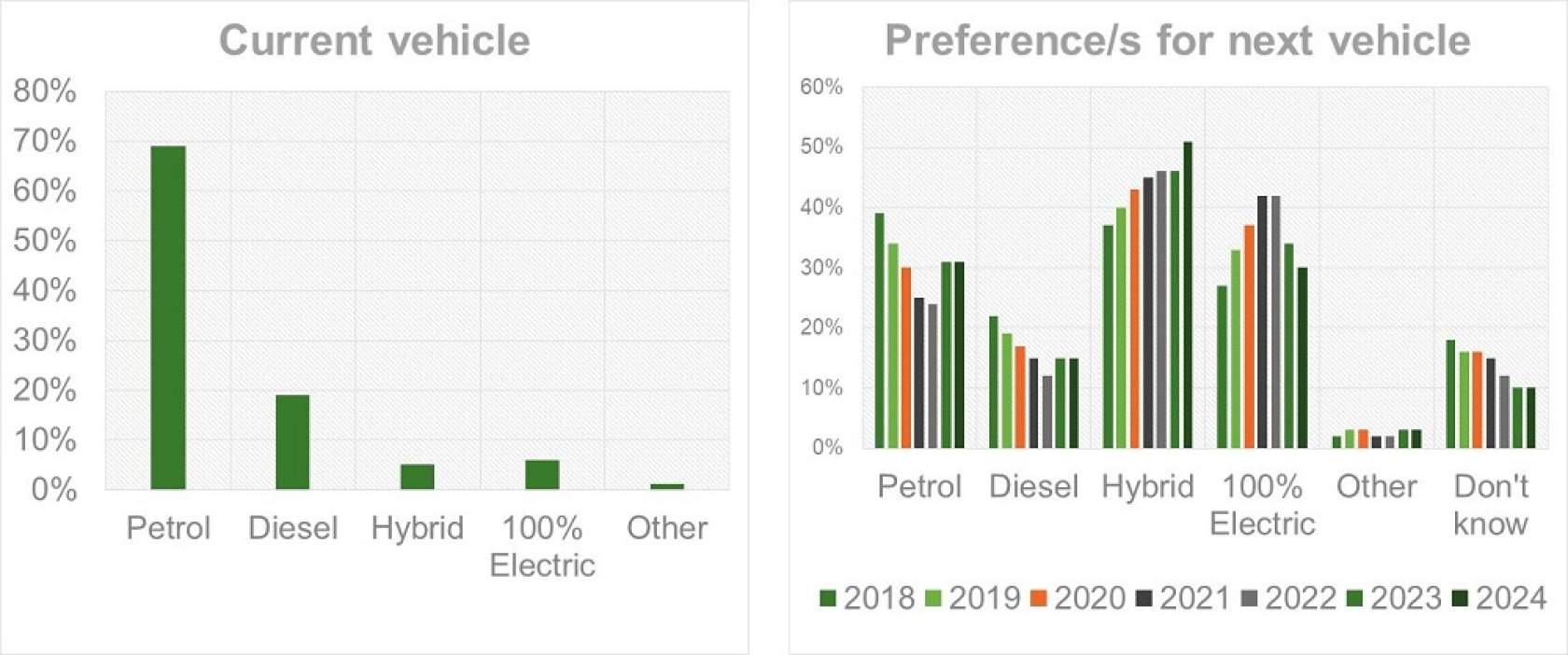Image resolution: width=1568 pixels, height=655 pixels.
Task: Select the Diesel bar in Current vehicle chart
Action: click(x=292, y=441)
